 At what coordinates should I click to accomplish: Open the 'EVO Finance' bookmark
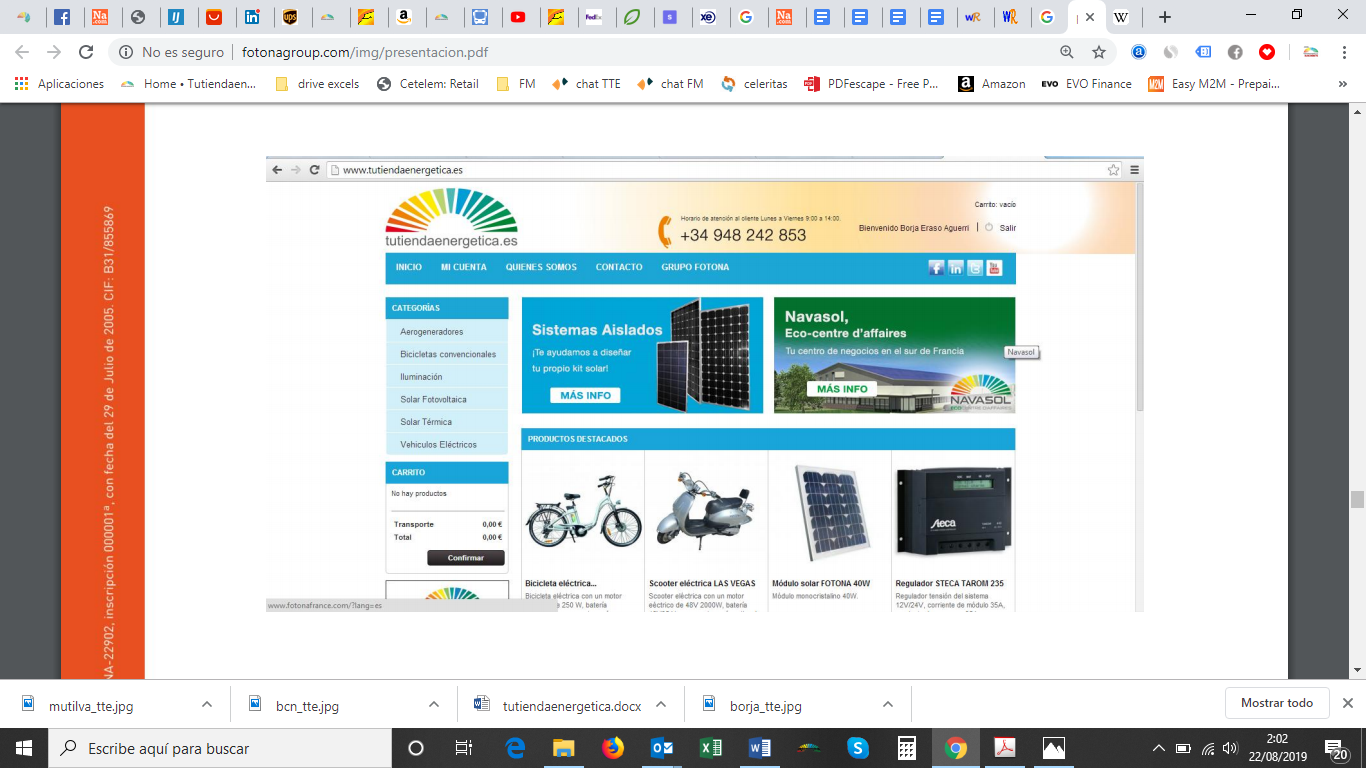[x=1087, y=84]
